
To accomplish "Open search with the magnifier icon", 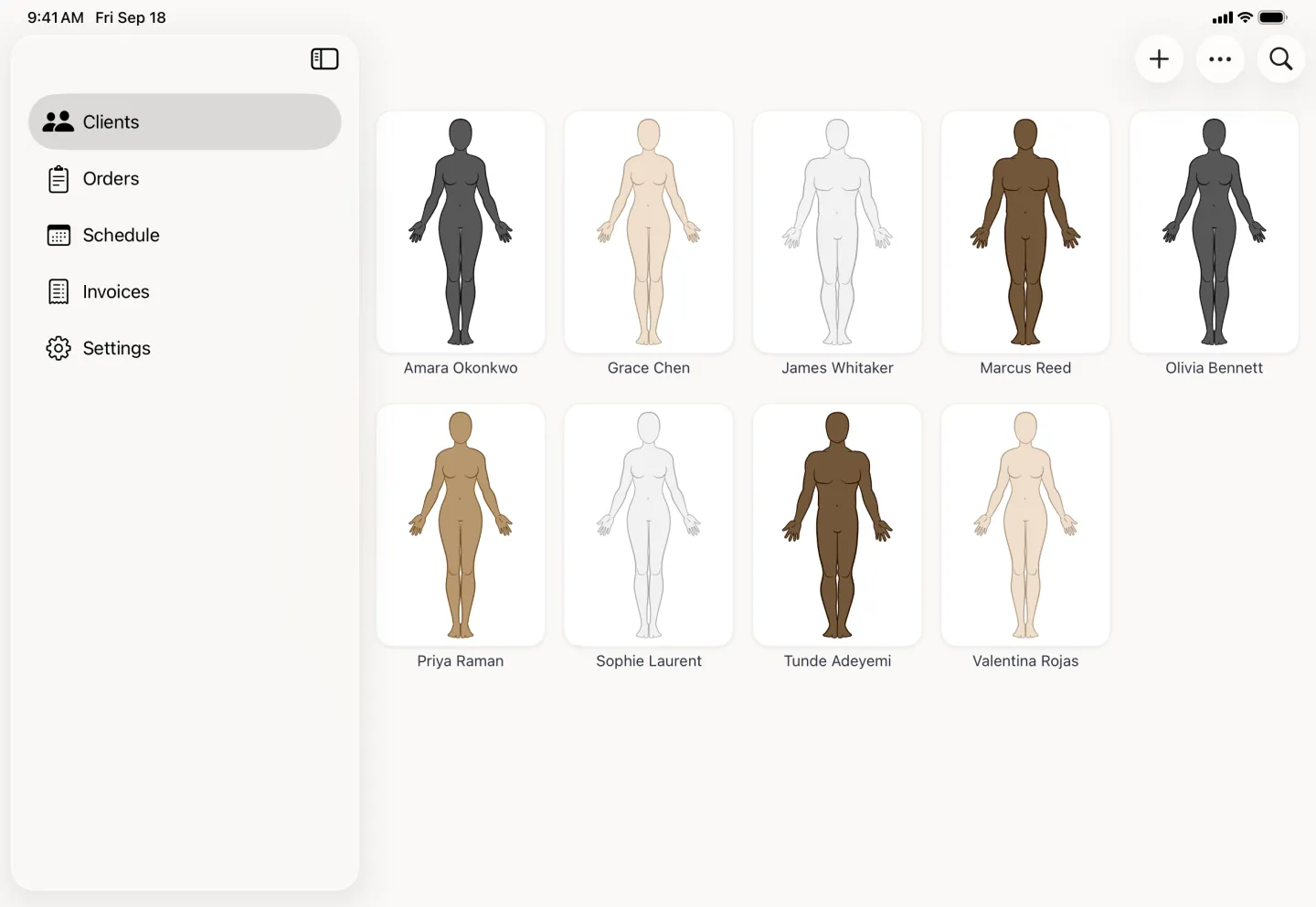I will click(x=1281, y=59).
